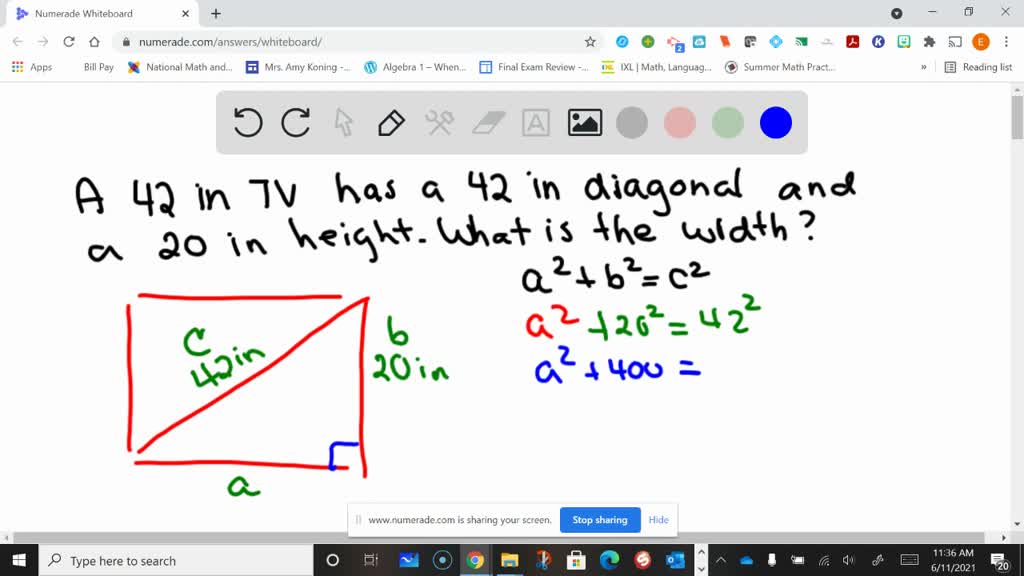The width and height of the screenshot is (1024, 576).
Task: Click the undo arrow in whiteboard toolbar
Action: (x=247, y=123)
